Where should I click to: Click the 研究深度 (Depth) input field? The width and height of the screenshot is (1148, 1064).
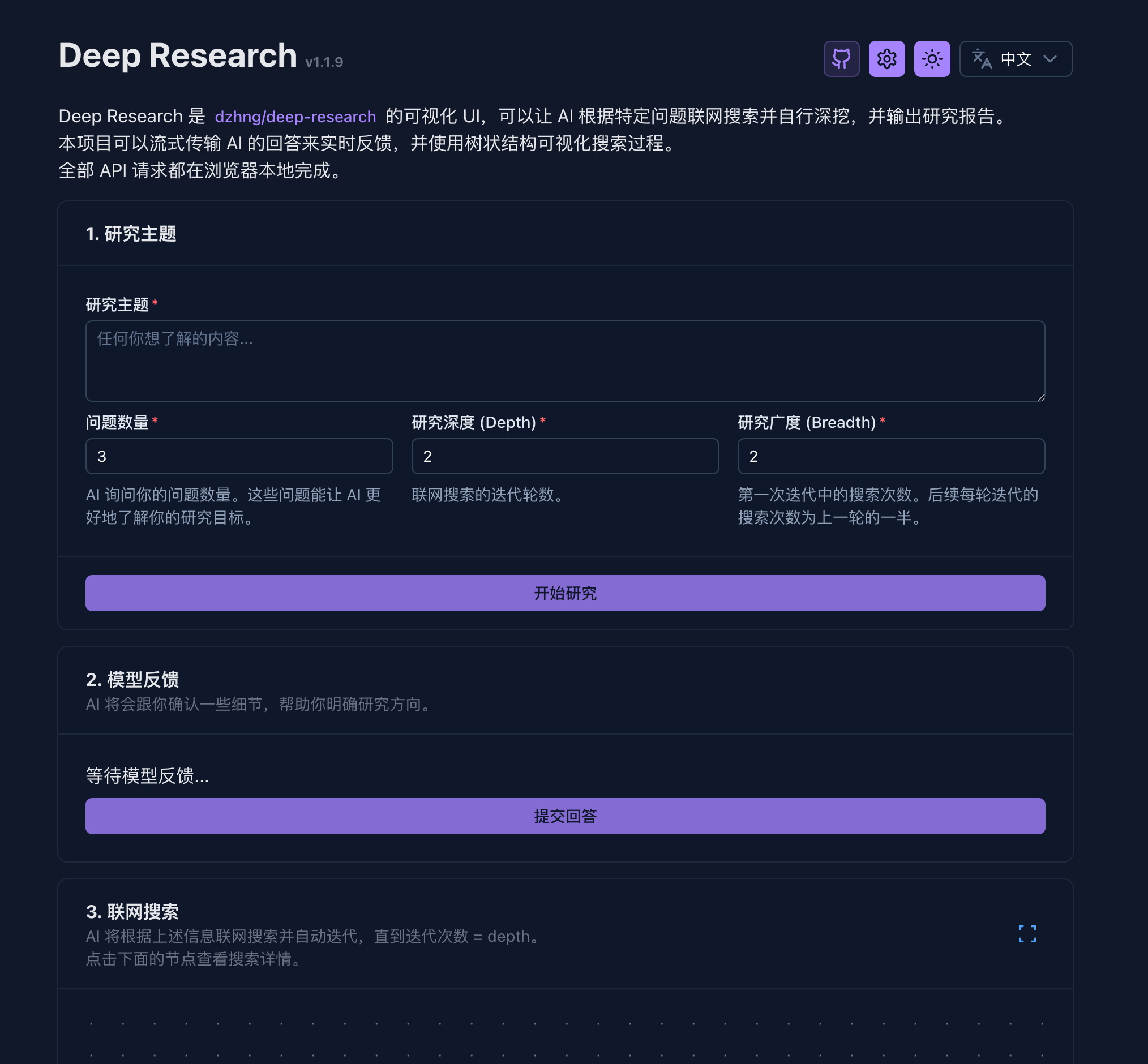click(566, 456)
